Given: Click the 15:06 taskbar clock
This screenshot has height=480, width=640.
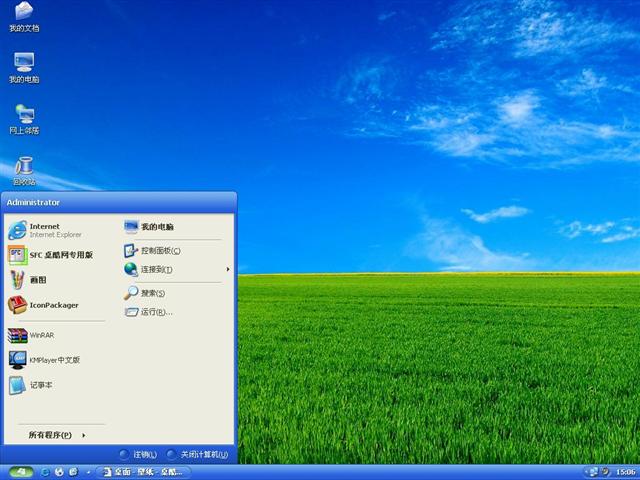Looking at the screenshot, I should [x=625, y=472].
